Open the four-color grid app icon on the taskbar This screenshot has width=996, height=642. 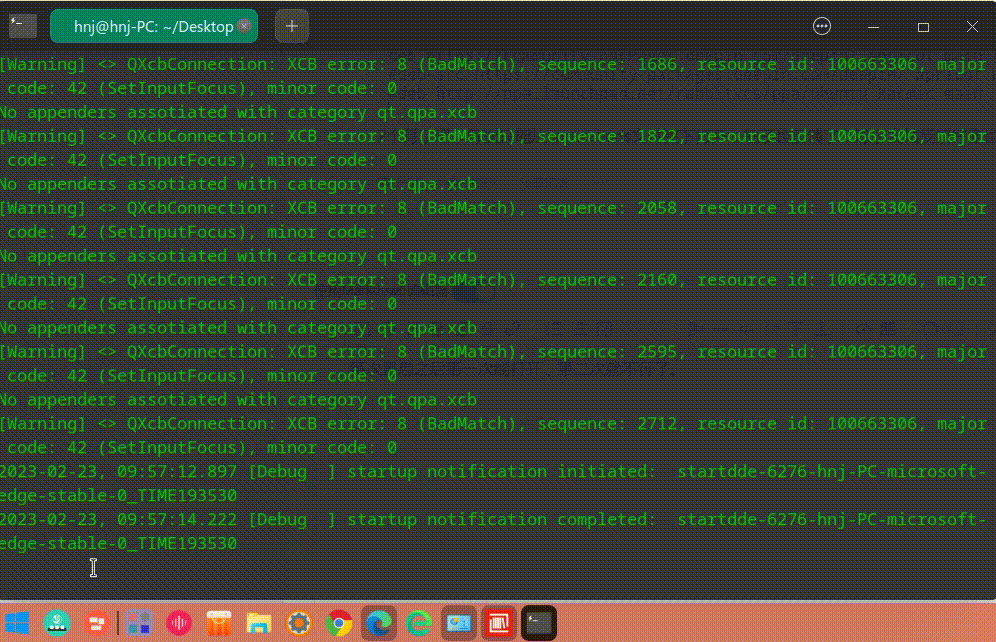click(x=138, y=623)
